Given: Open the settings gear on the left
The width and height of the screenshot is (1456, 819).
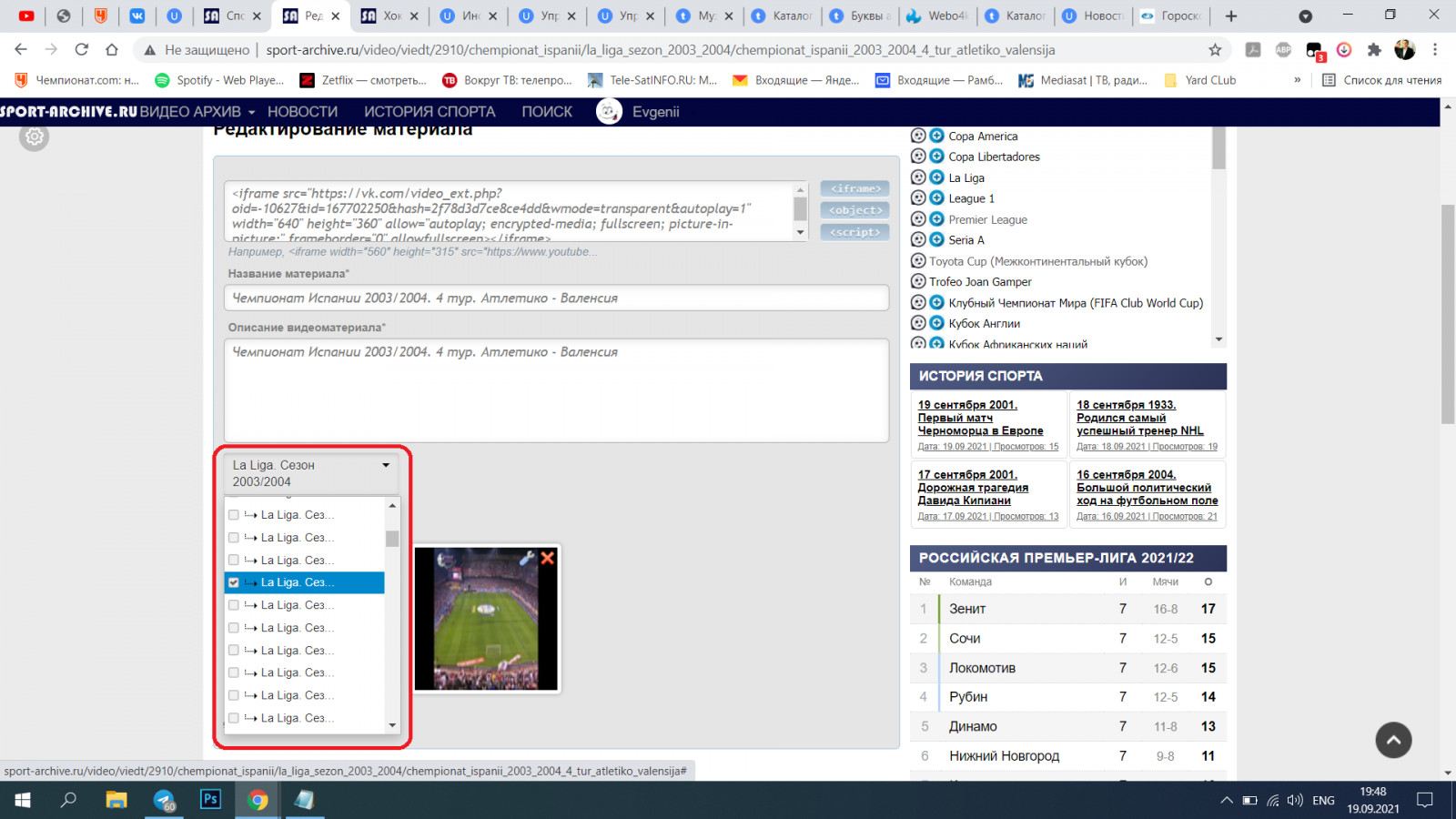Looking at the screenshot, I should 35,137.
